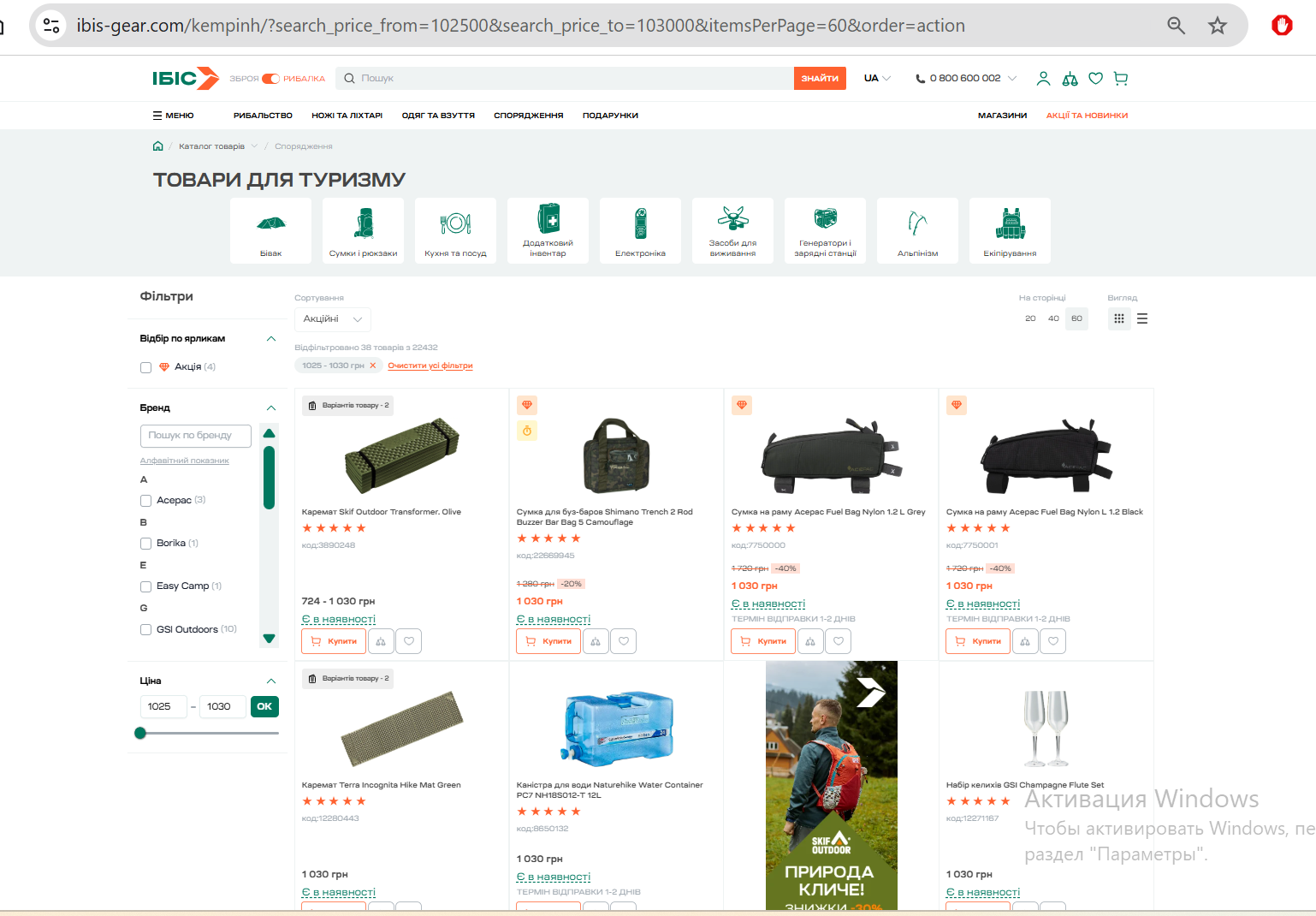This screenshot has width=1316, height=916.
Task: Expand the Каталог товарів breadcrumb dropdown
Action: (x=254, y=146)
